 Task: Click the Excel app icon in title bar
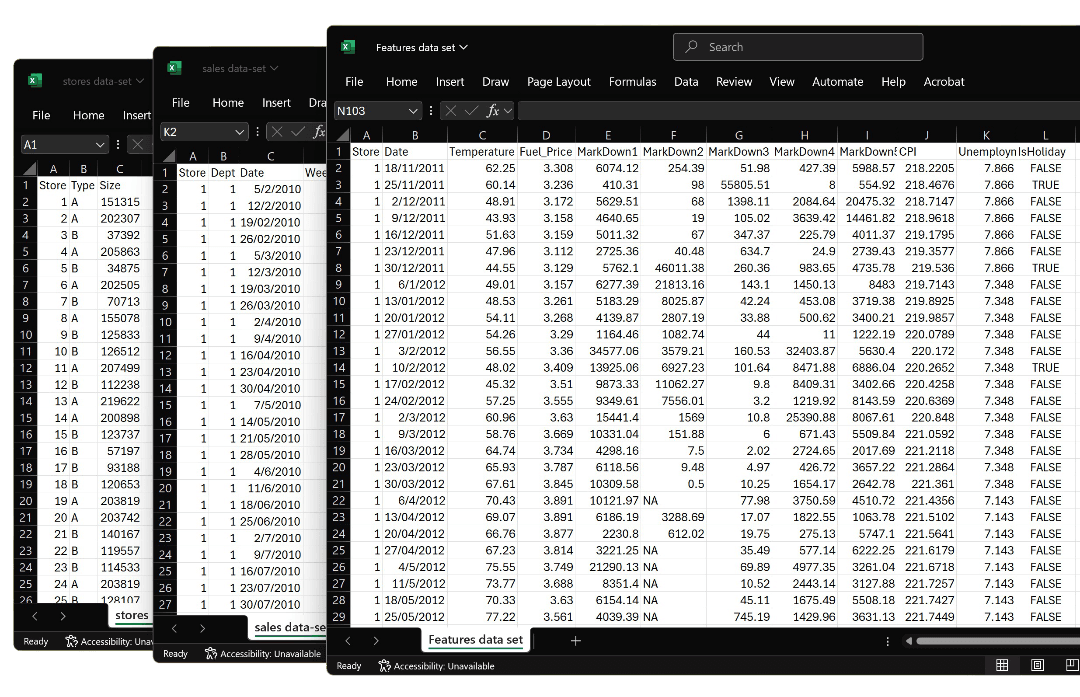(x=347, y=46)
